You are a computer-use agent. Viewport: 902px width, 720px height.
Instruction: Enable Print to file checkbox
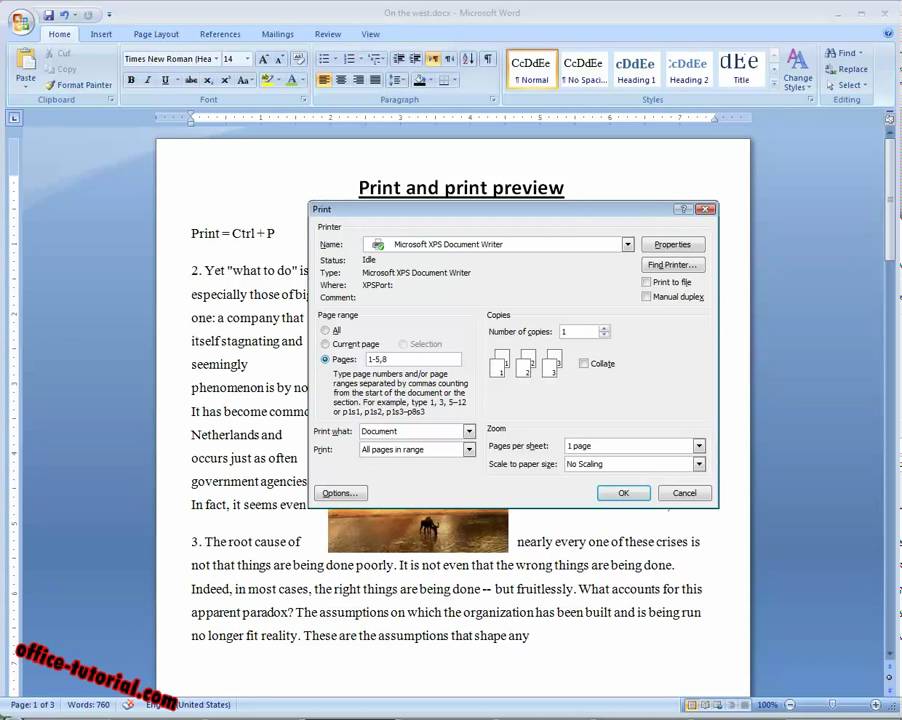[x=646, y=282]
